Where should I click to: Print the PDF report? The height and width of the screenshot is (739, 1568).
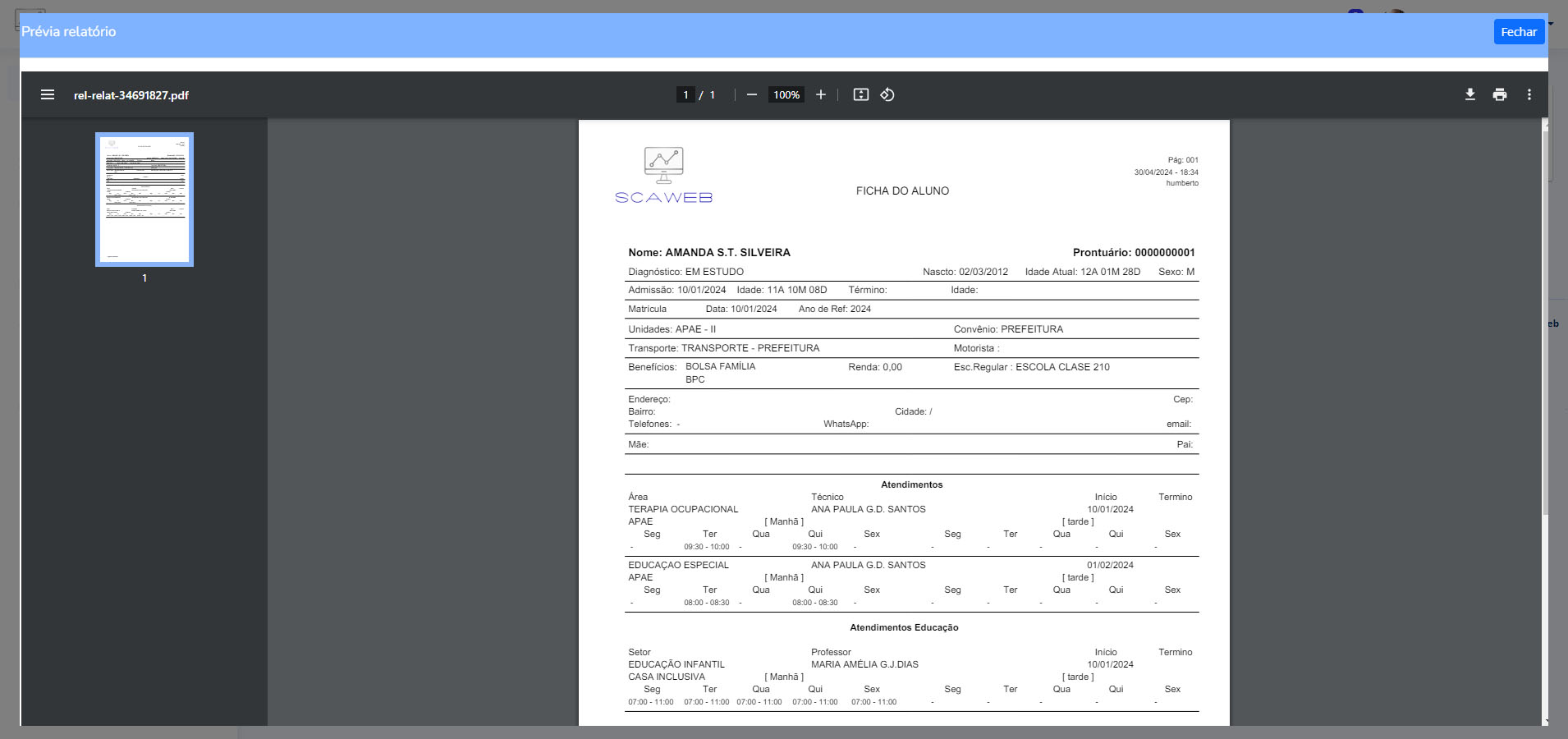pos(1499,95)
